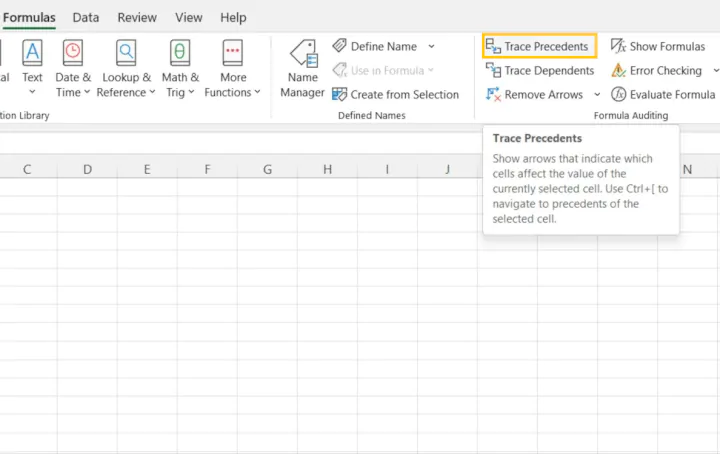Open More Functions book icon
The height and width of the screenshot is (454, 720).
232,52
